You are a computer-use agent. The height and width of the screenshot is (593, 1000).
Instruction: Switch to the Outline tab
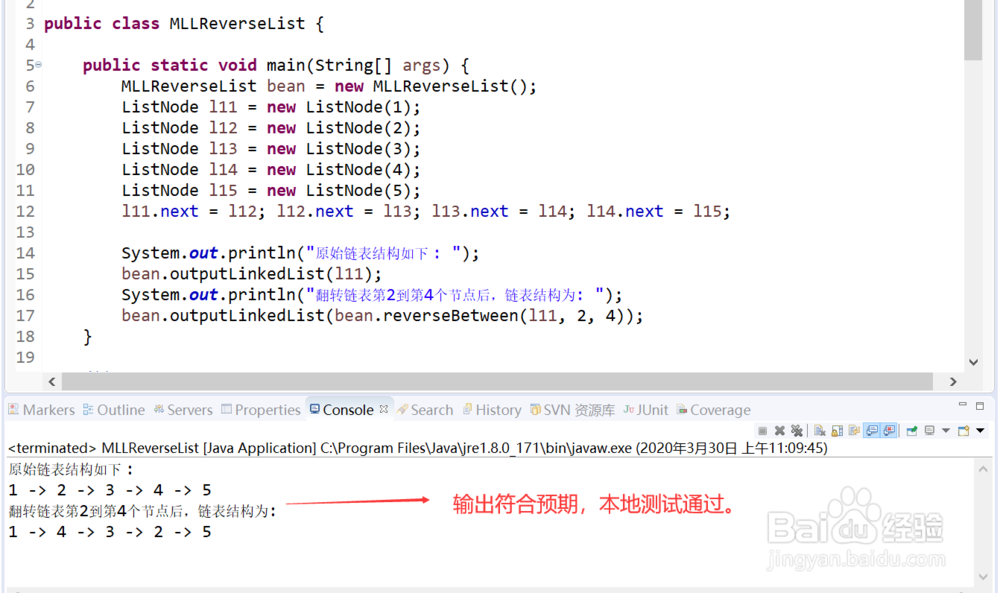click(x=114, y=410)
